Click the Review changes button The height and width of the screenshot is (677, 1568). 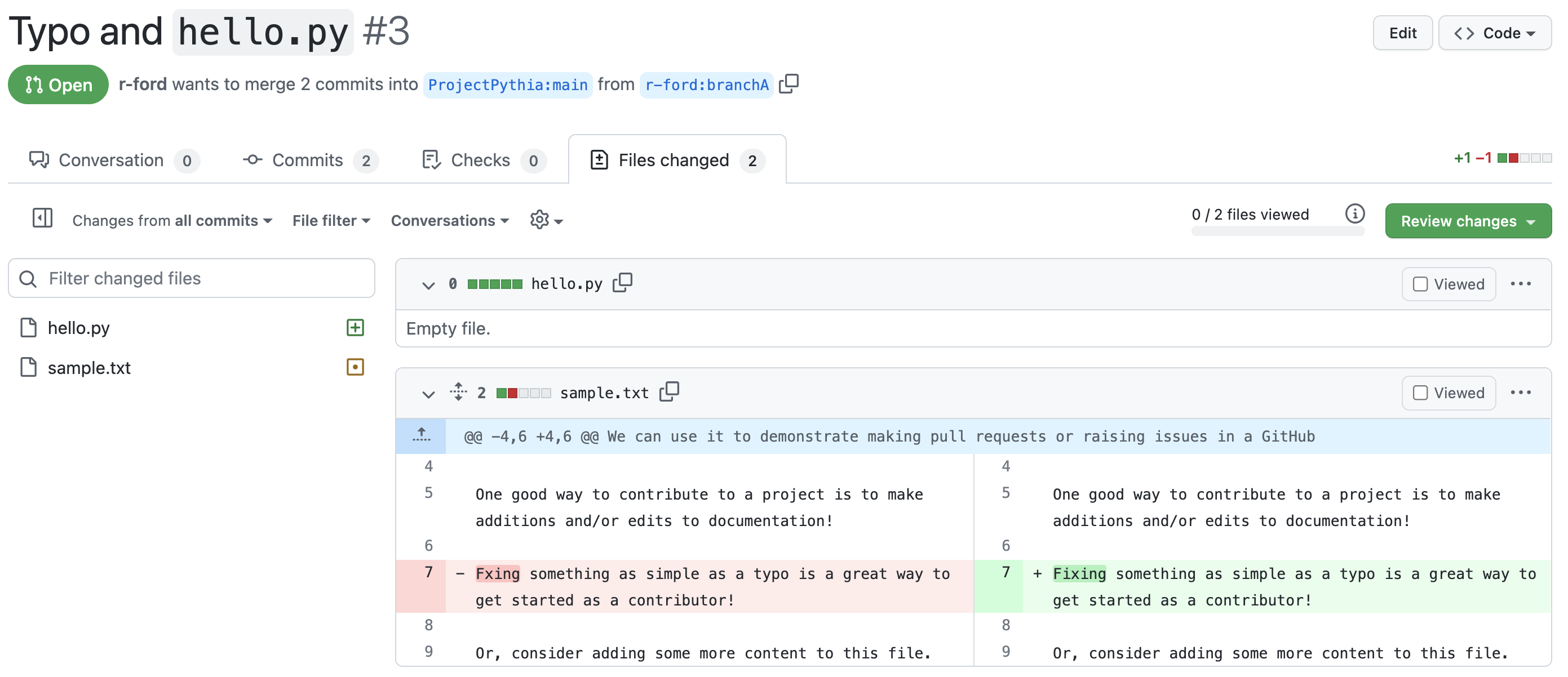tap(1468, 221)
